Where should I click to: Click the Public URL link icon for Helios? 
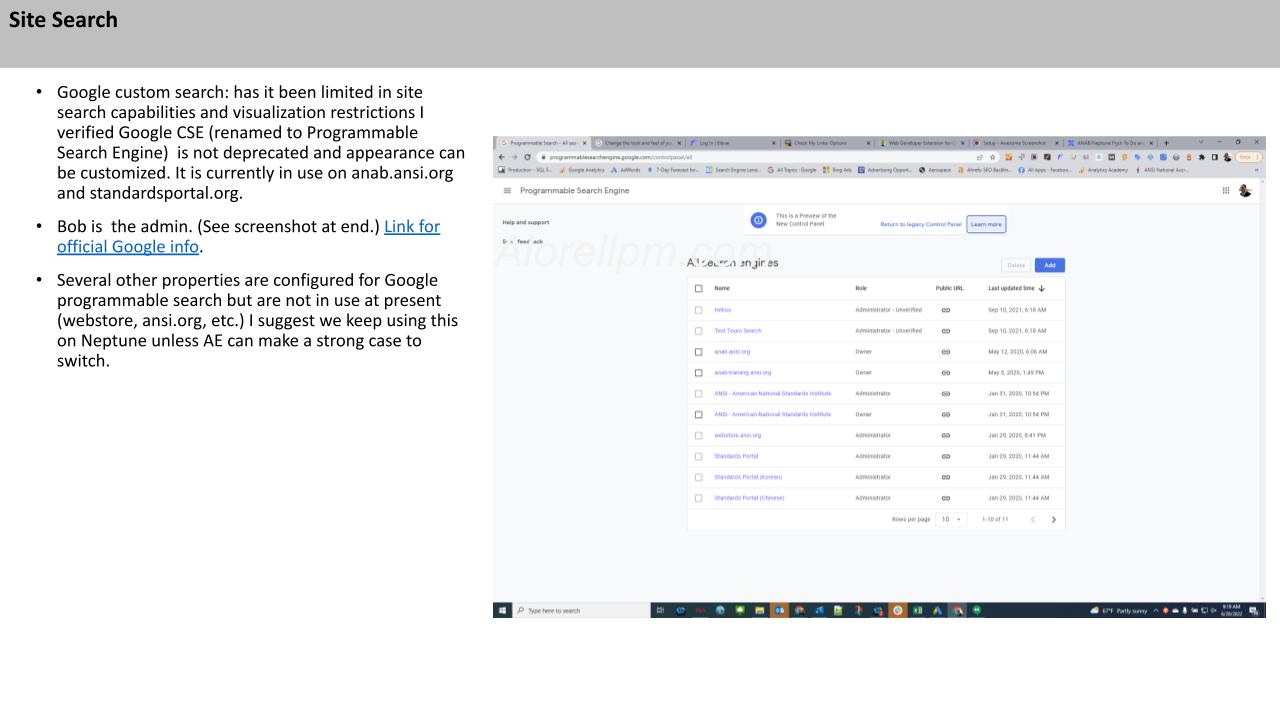945,310
